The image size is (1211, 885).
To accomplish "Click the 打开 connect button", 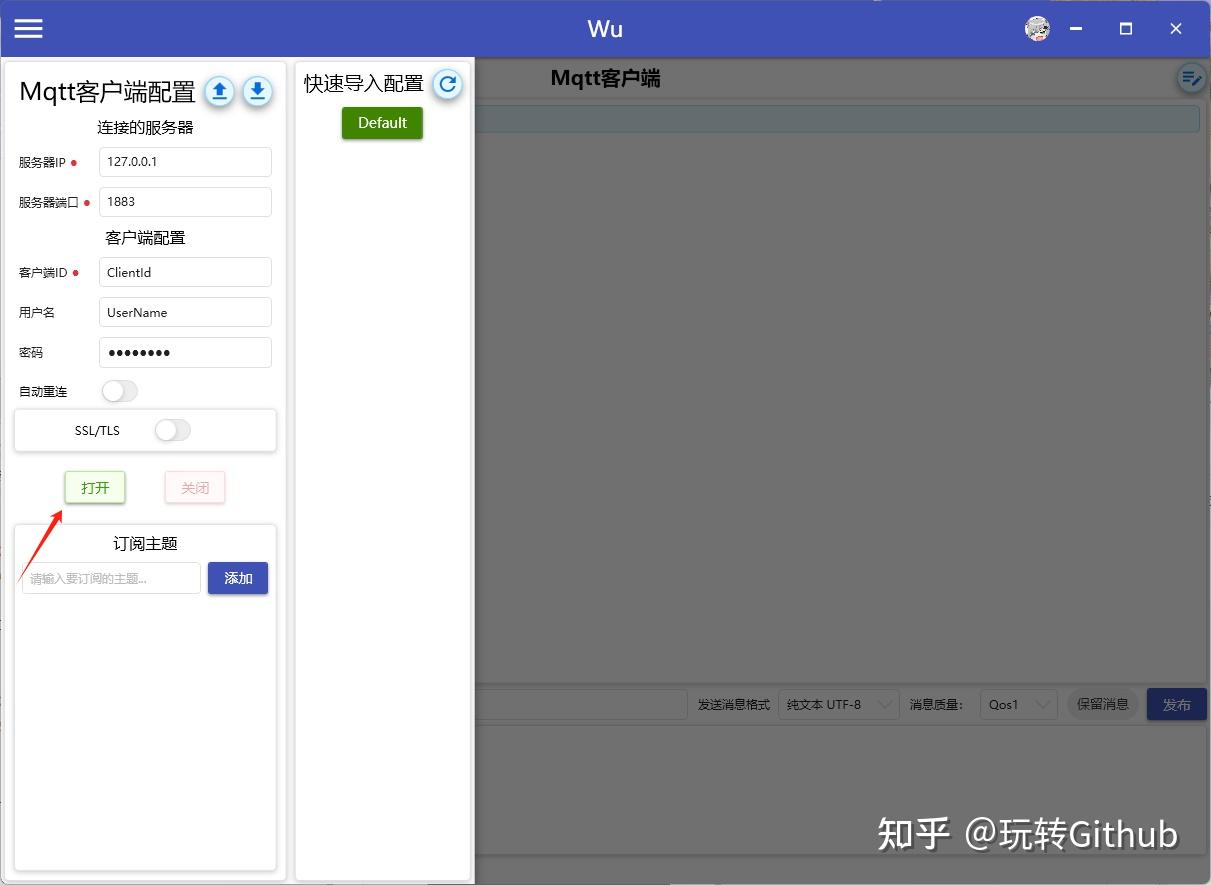I will pos(94,487).
